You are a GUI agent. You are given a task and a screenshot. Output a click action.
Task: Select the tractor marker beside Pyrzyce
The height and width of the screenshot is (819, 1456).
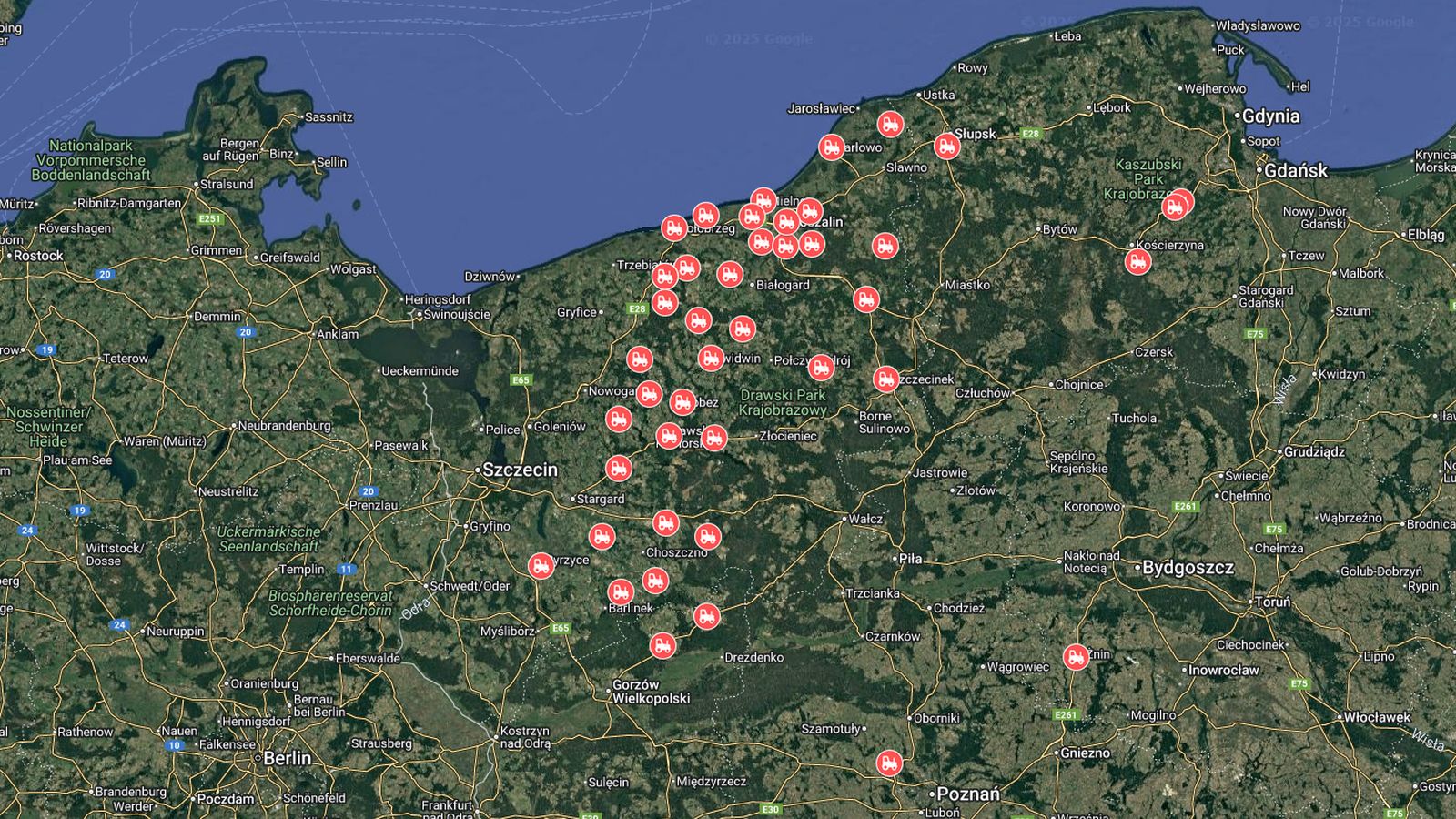tap(541, 565)
